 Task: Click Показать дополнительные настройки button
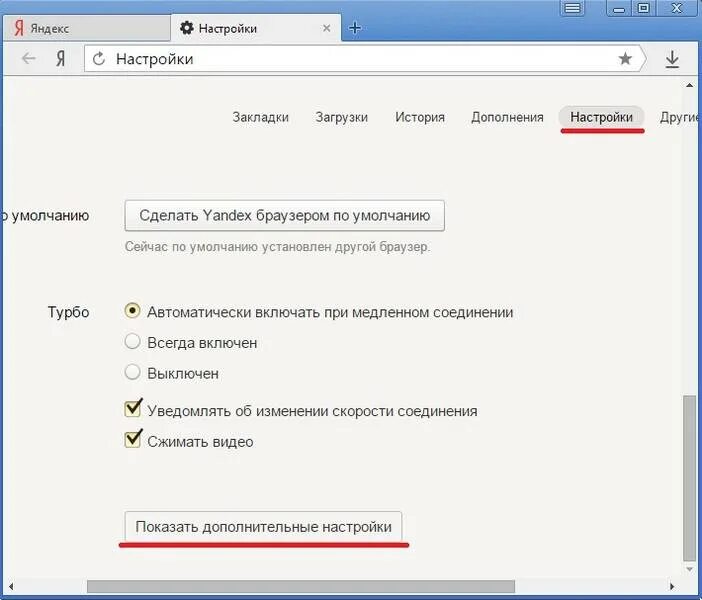tap(263, 527)
